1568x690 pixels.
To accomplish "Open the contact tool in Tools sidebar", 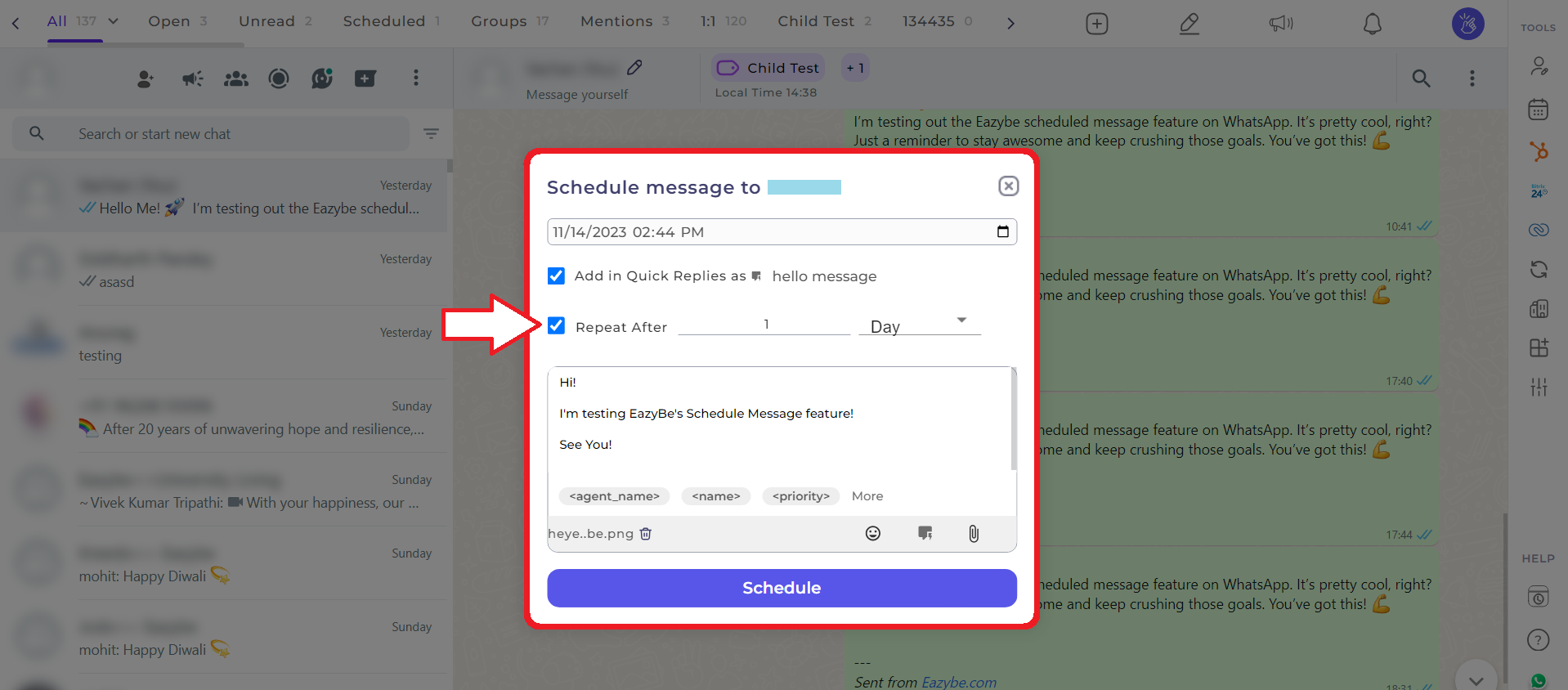I will (1539, 66).
